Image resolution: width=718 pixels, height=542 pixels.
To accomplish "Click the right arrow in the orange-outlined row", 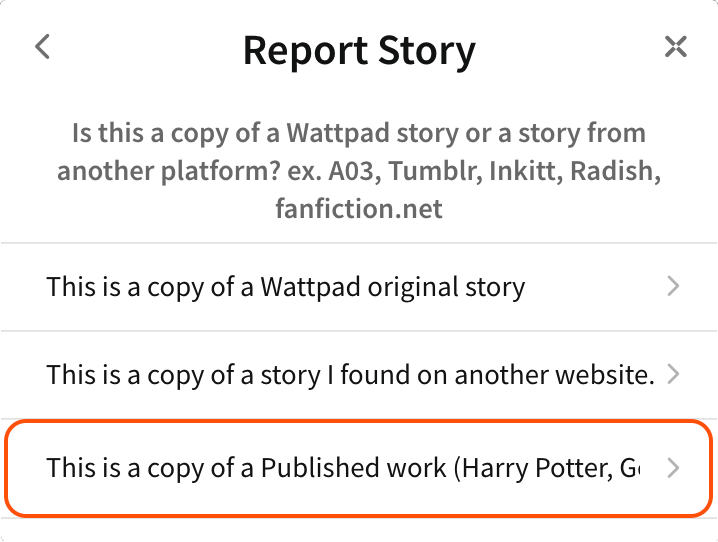I will point(673,467).
